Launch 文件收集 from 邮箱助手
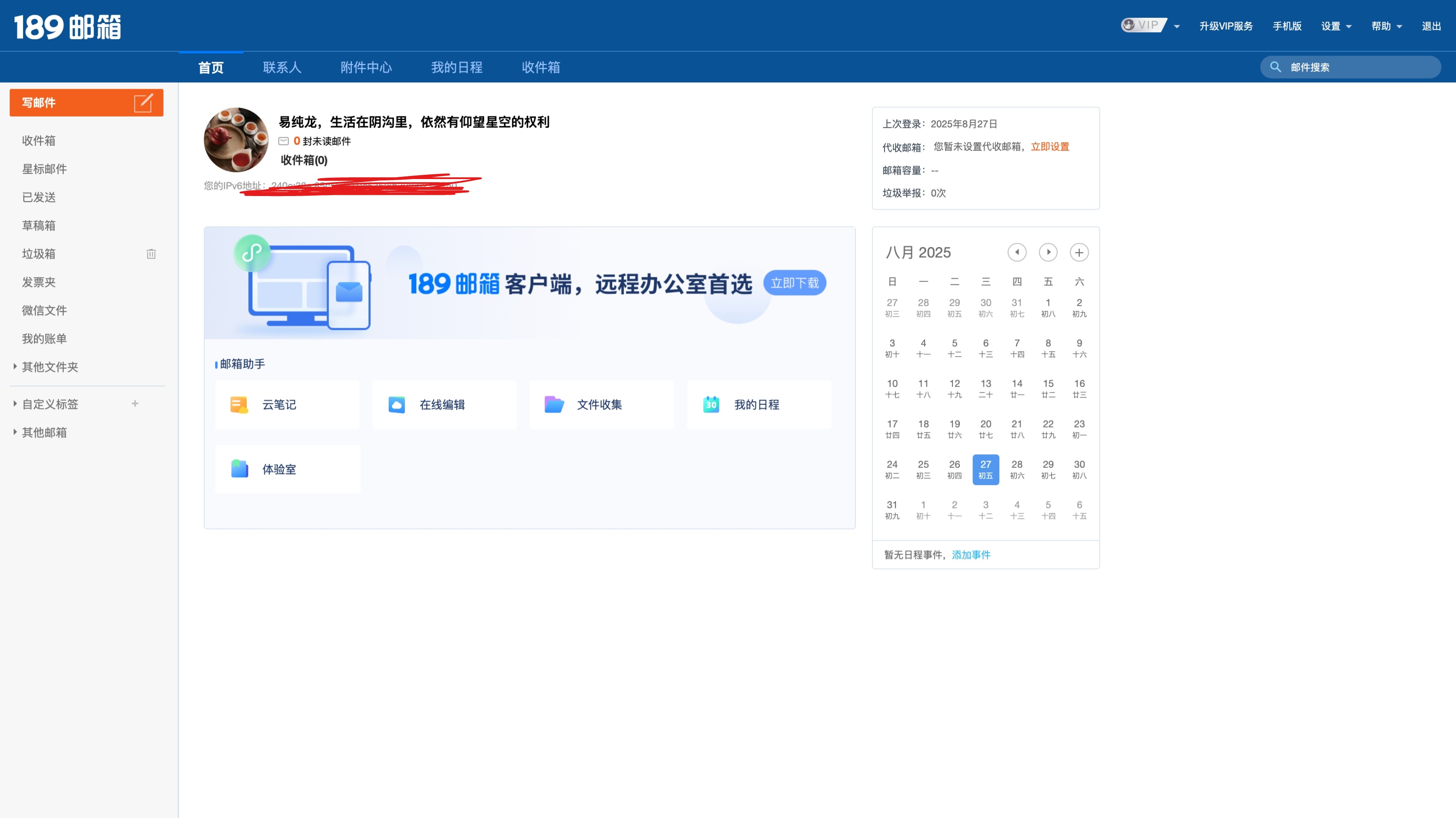 (x=553, y=405)
